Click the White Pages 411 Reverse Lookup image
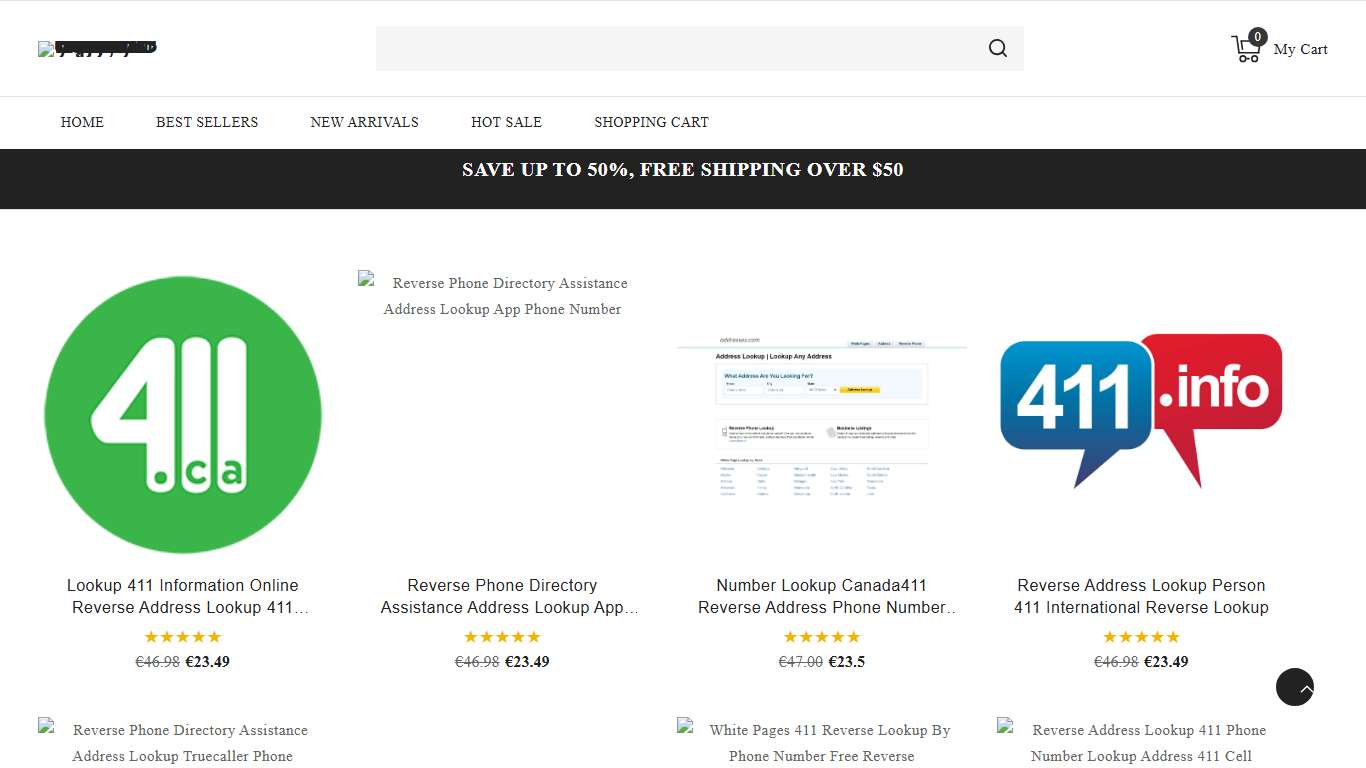The image size is (1366, 768). (x=822, y=743)
